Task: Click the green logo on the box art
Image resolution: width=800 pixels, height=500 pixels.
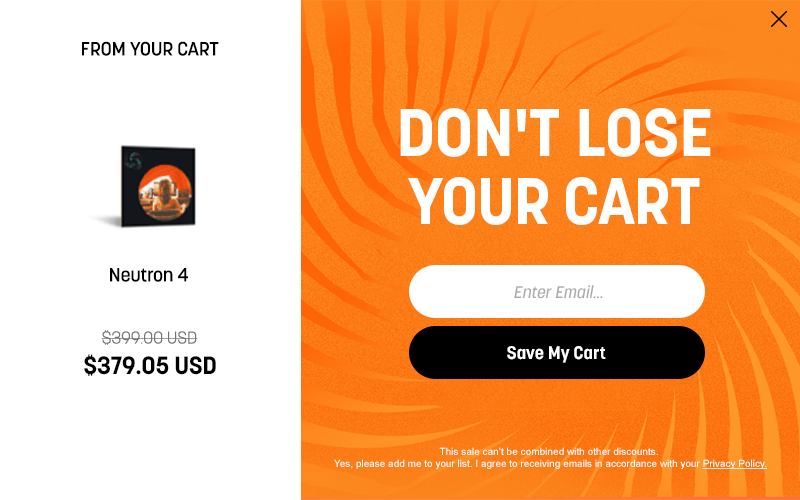Action: point(130,158)
